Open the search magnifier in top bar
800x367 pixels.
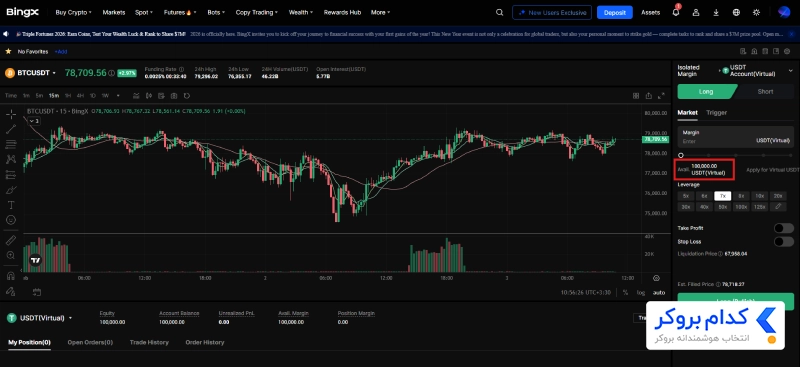tap(499, 12)
